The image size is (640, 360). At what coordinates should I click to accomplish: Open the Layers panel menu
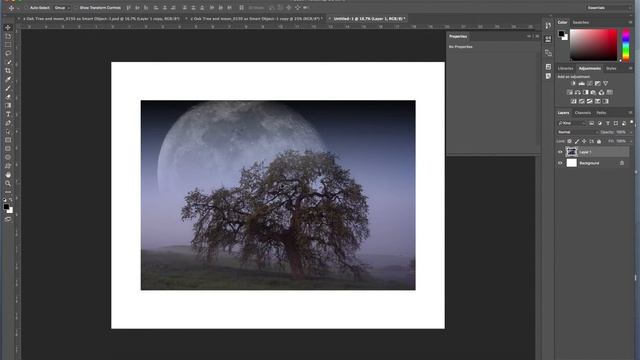point(631,113)
